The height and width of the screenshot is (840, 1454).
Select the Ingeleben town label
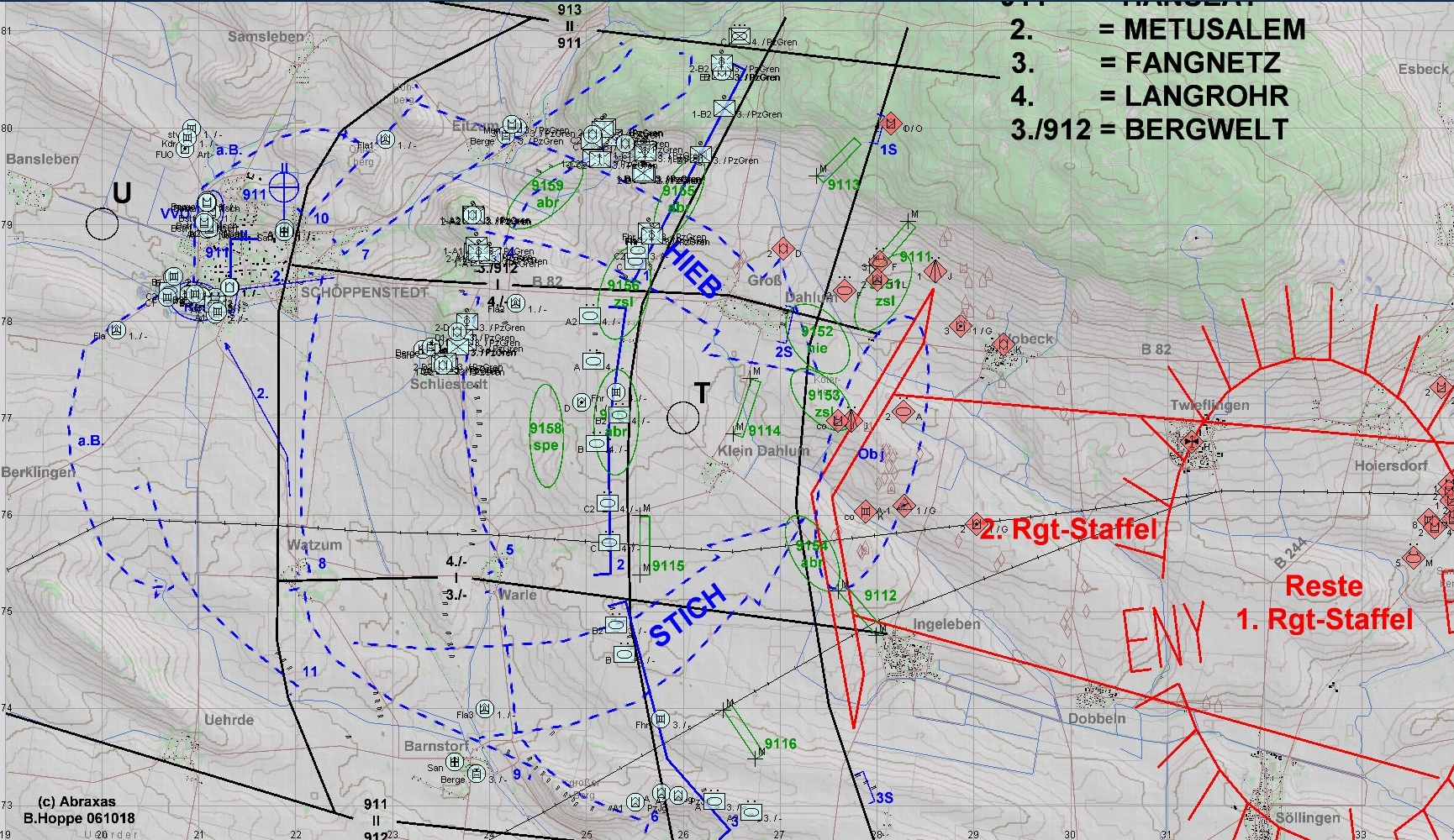946,624
